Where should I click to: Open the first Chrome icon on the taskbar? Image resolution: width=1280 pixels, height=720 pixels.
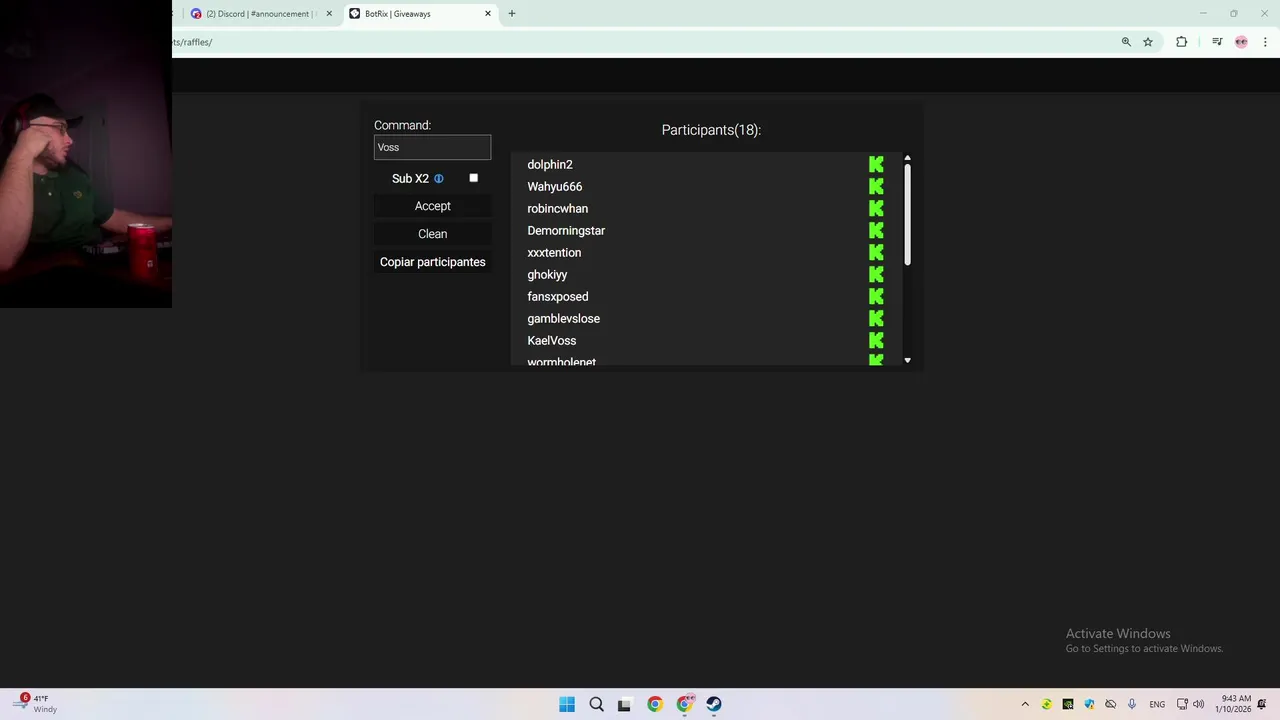coord(655,704)
